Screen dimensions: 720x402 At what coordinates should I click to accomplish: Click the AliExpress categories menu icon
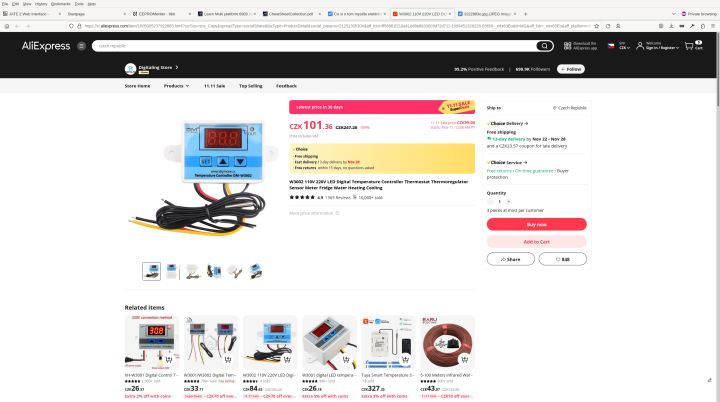[x=81, y=45]
